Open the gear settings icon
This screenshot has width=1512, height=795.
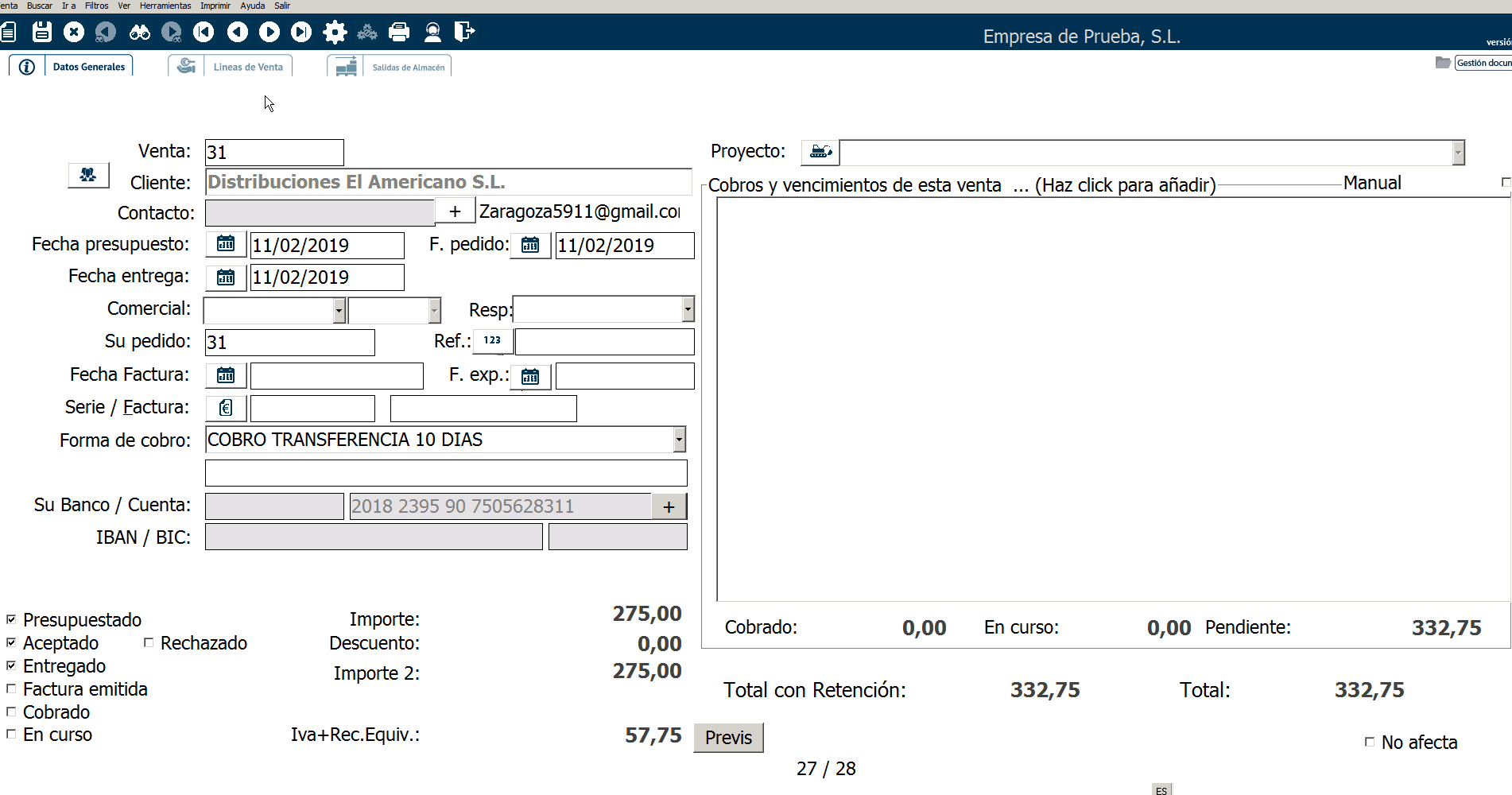pos(335,32)
